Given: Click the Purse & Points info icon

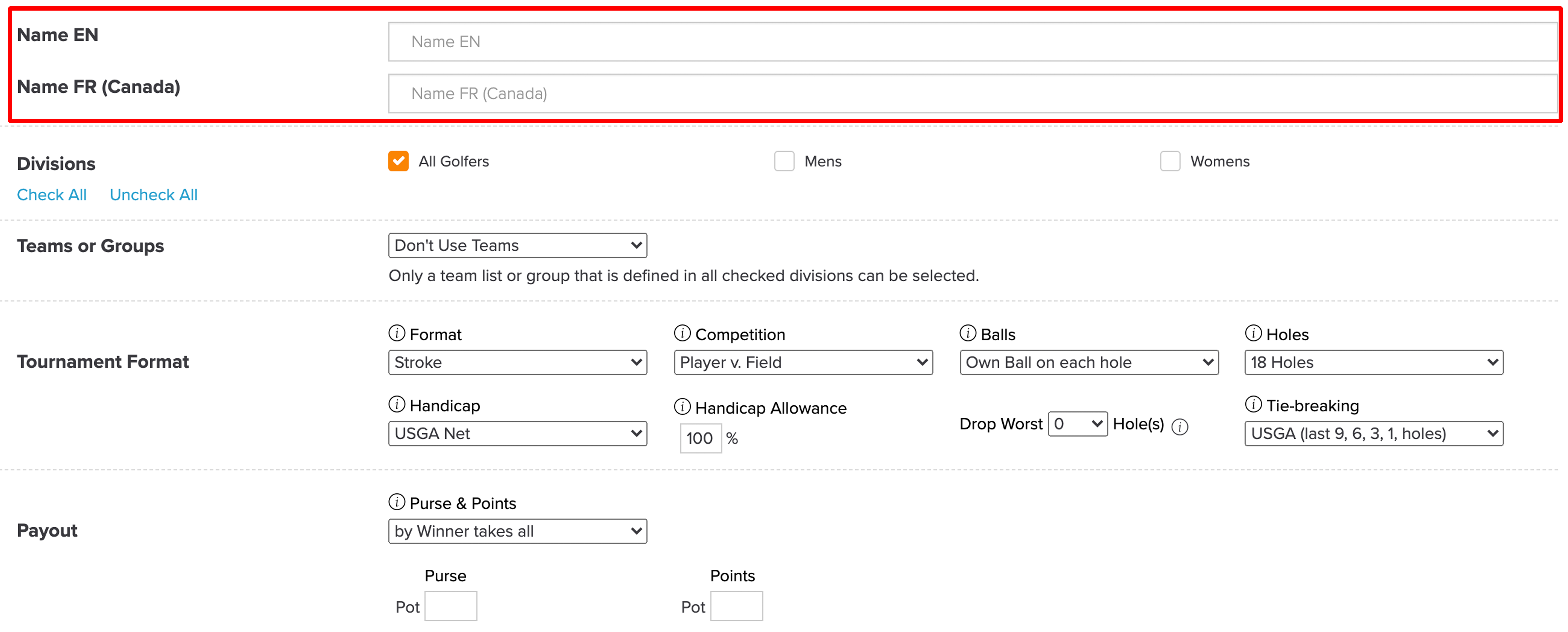Looking at the screenshot, I should point(396,502).
